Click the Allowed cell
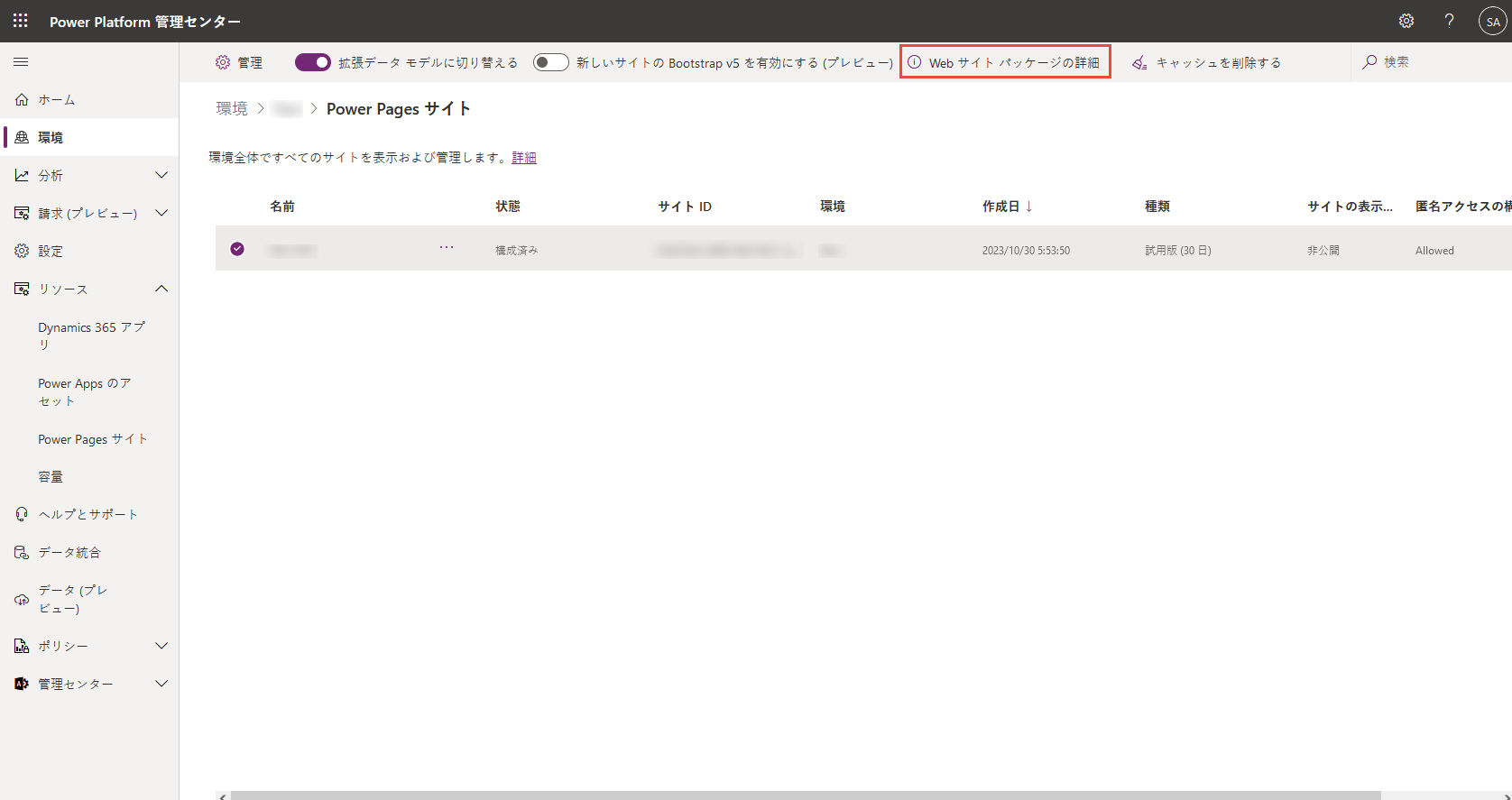Screen dimensions: 1512x800 pos(1434,251)
